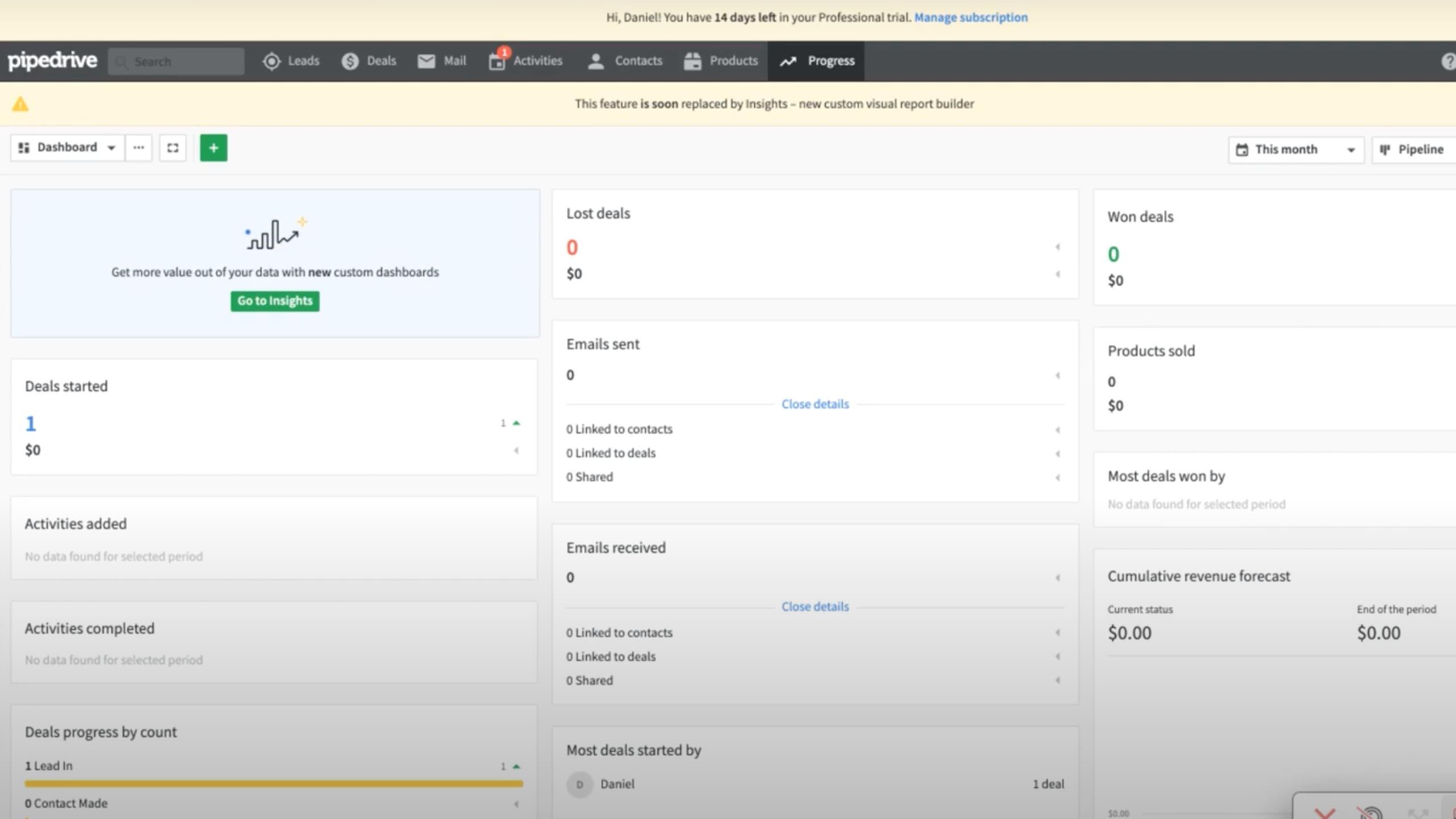Click the arrow beside Lost deals count

coord(1058,247)
